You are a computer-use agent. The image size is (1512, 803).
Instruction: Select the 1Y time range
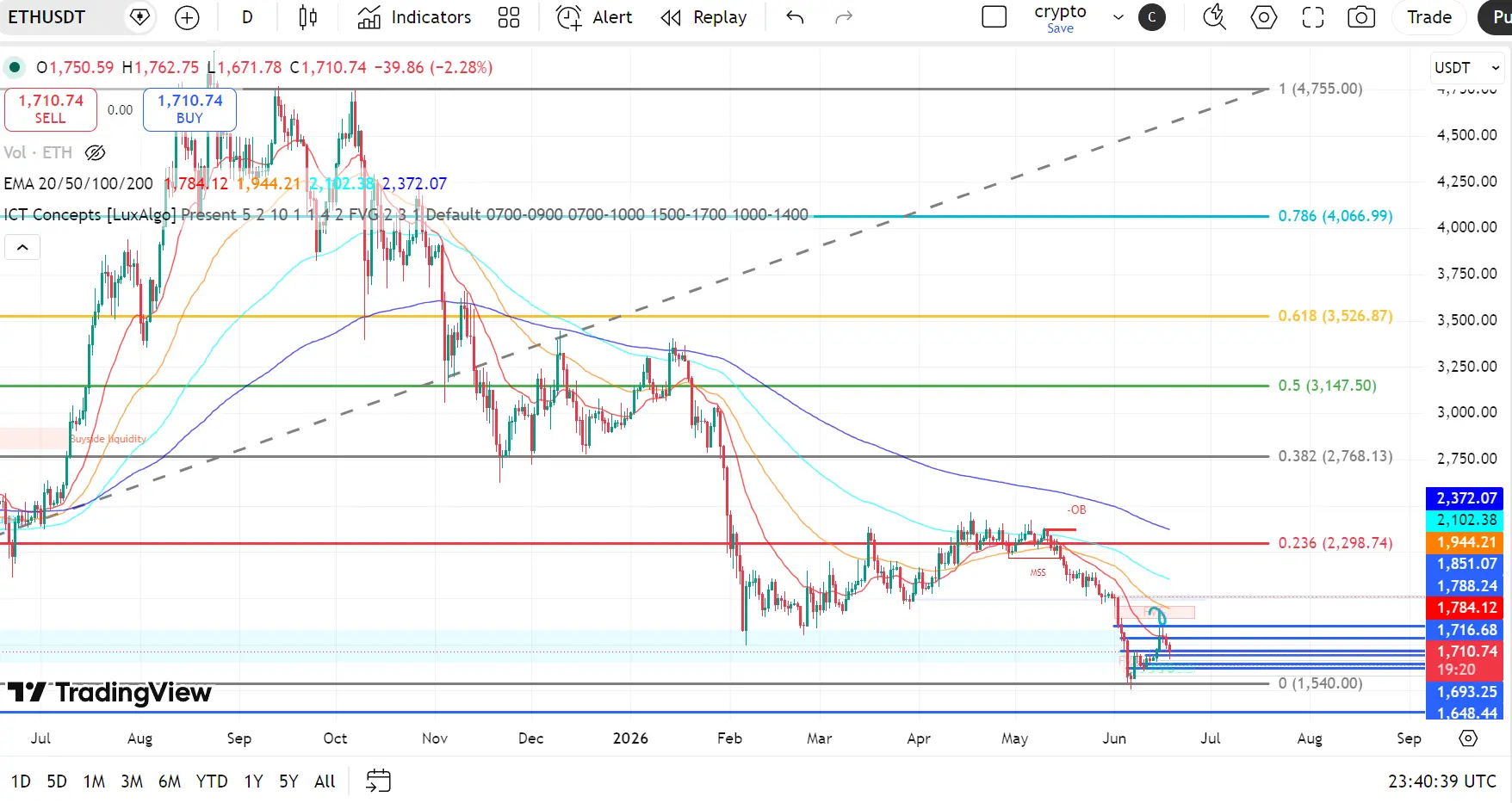[x=253, y=781]
